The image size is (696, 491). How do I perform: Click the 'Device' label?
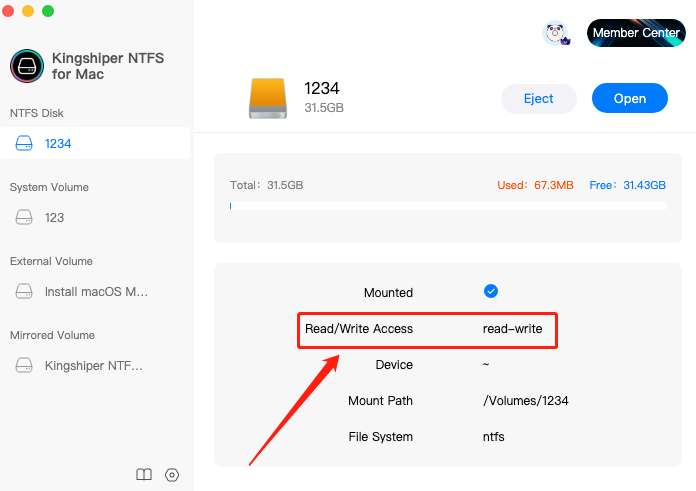[394, 365]
